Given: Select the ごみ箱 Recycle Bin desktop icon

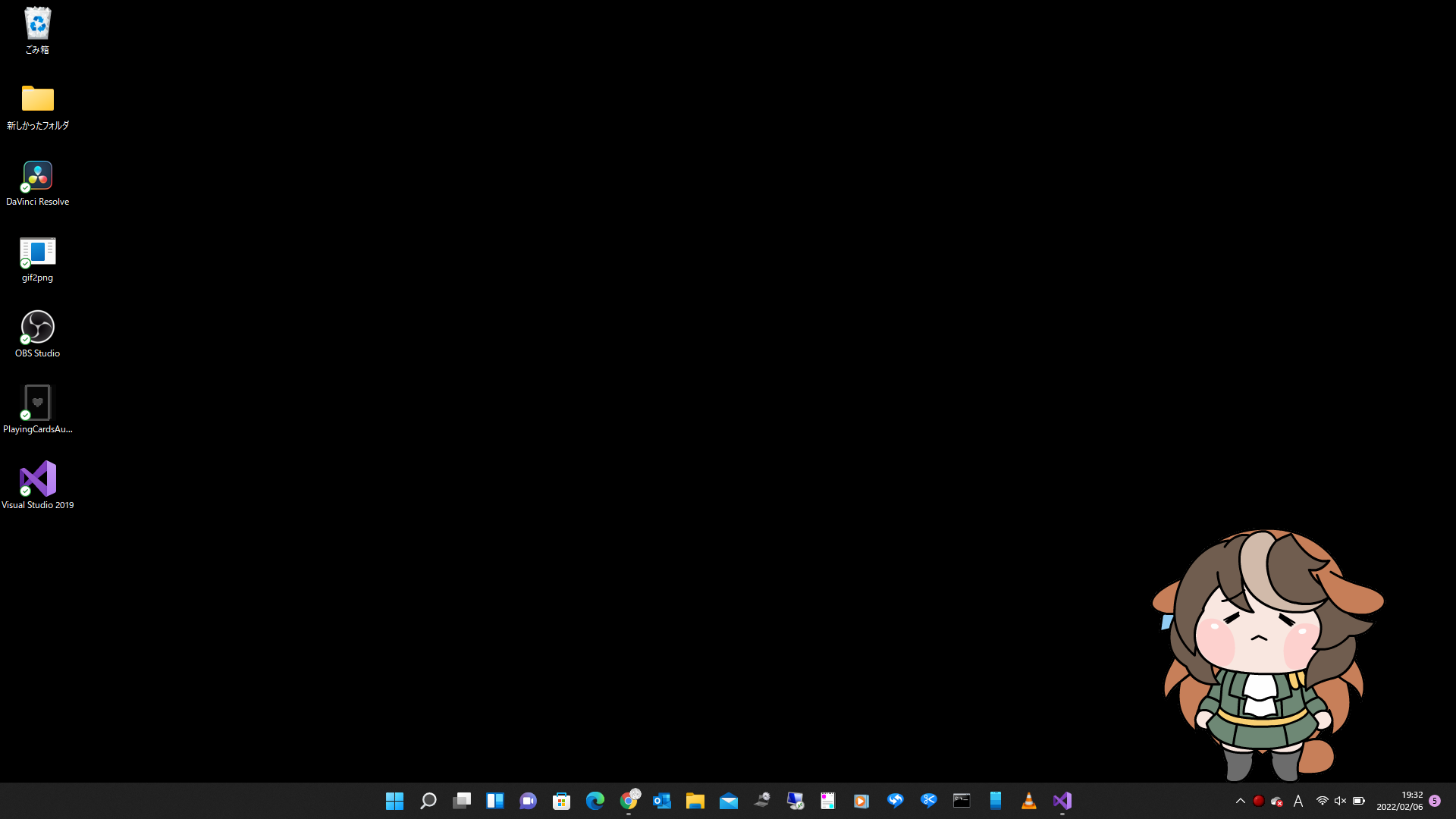Looking at the screenshot, I should coord(37,31).
